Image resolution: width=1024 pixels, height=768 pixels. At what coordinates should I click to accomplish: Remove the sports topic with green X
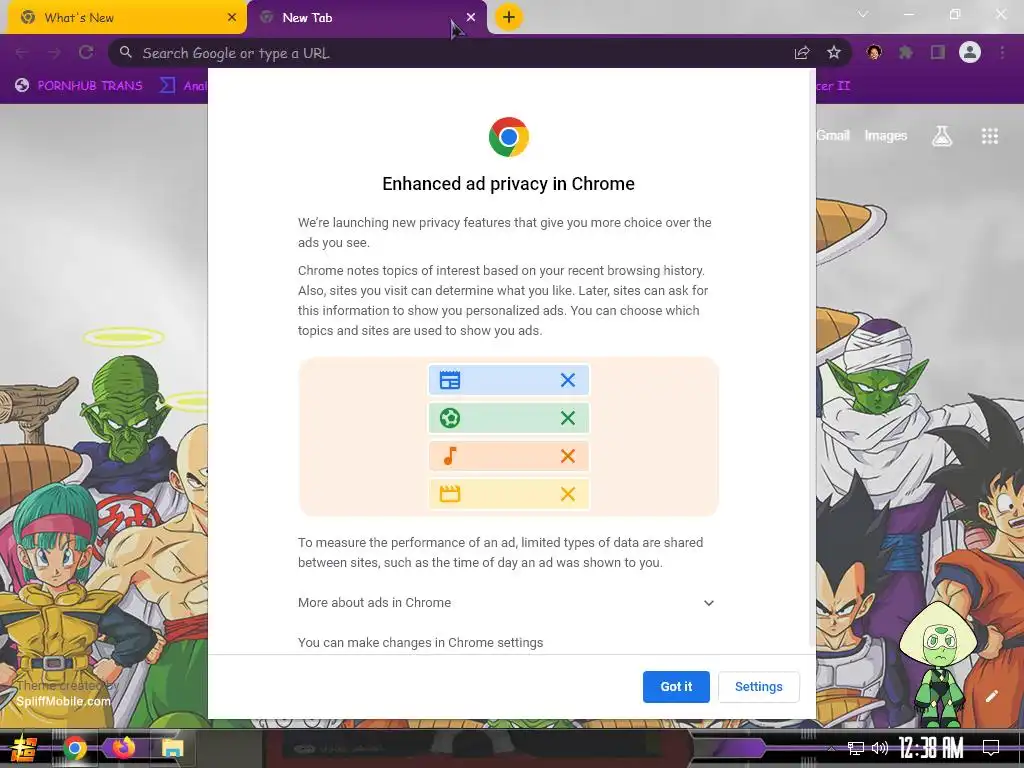[x=568, y=418]
